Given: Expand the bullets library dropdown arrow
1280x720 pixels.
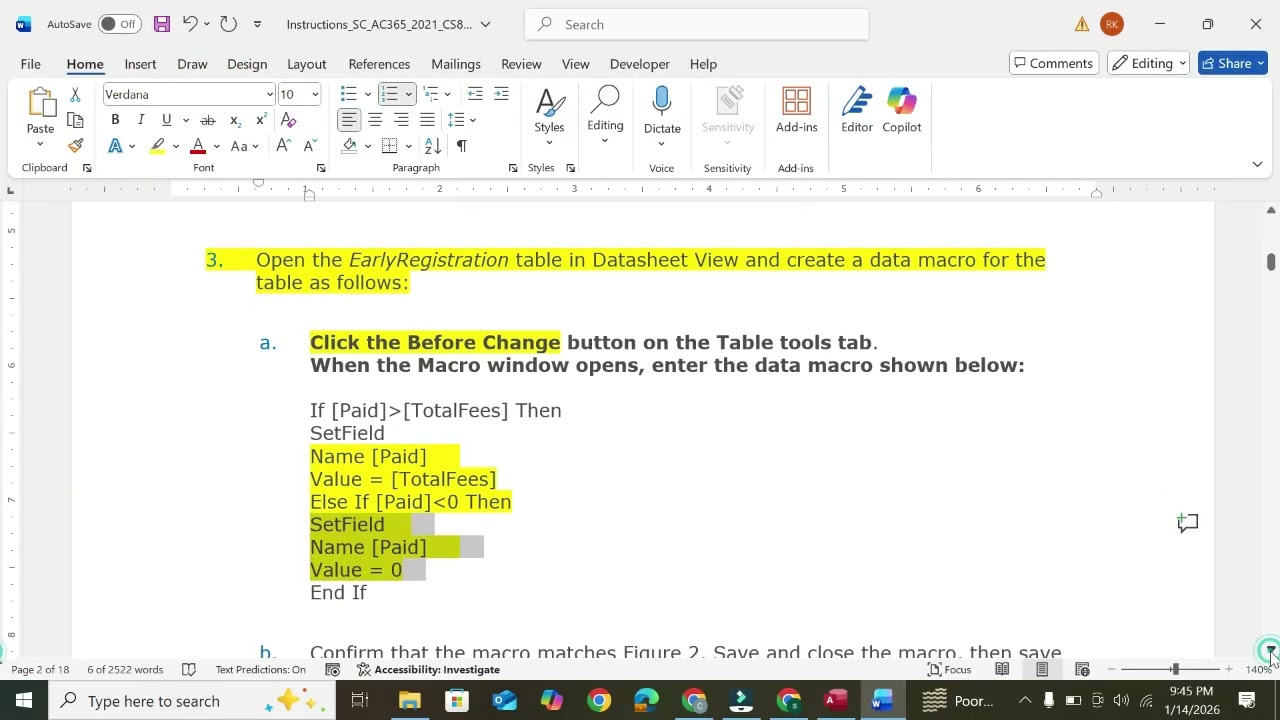Looking at the screenshot, I should pyautogui.click(x=368, y=94).
